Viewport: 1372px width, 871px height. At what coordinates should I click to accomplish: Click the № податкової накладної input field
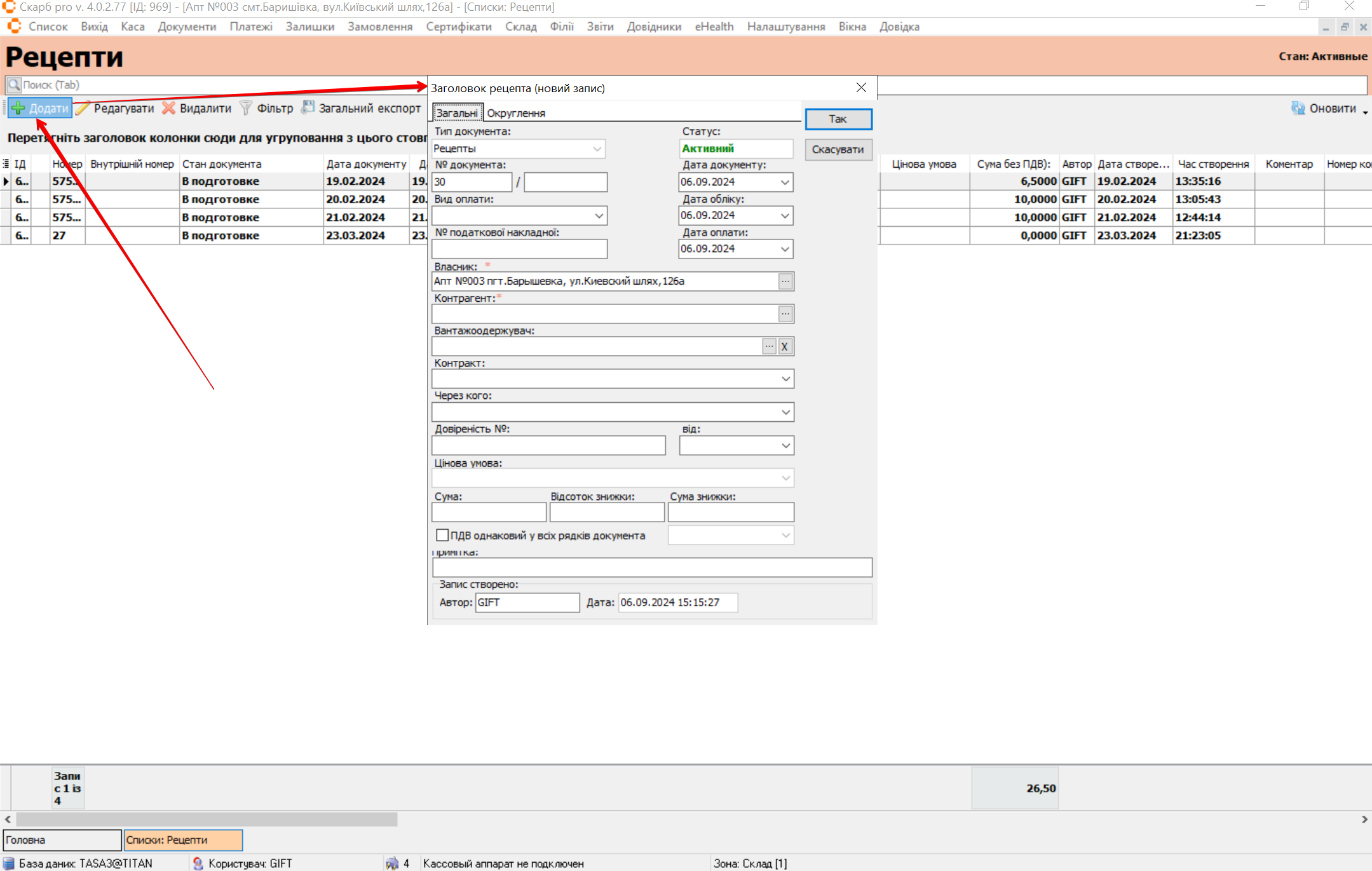[x=519, y=249]
